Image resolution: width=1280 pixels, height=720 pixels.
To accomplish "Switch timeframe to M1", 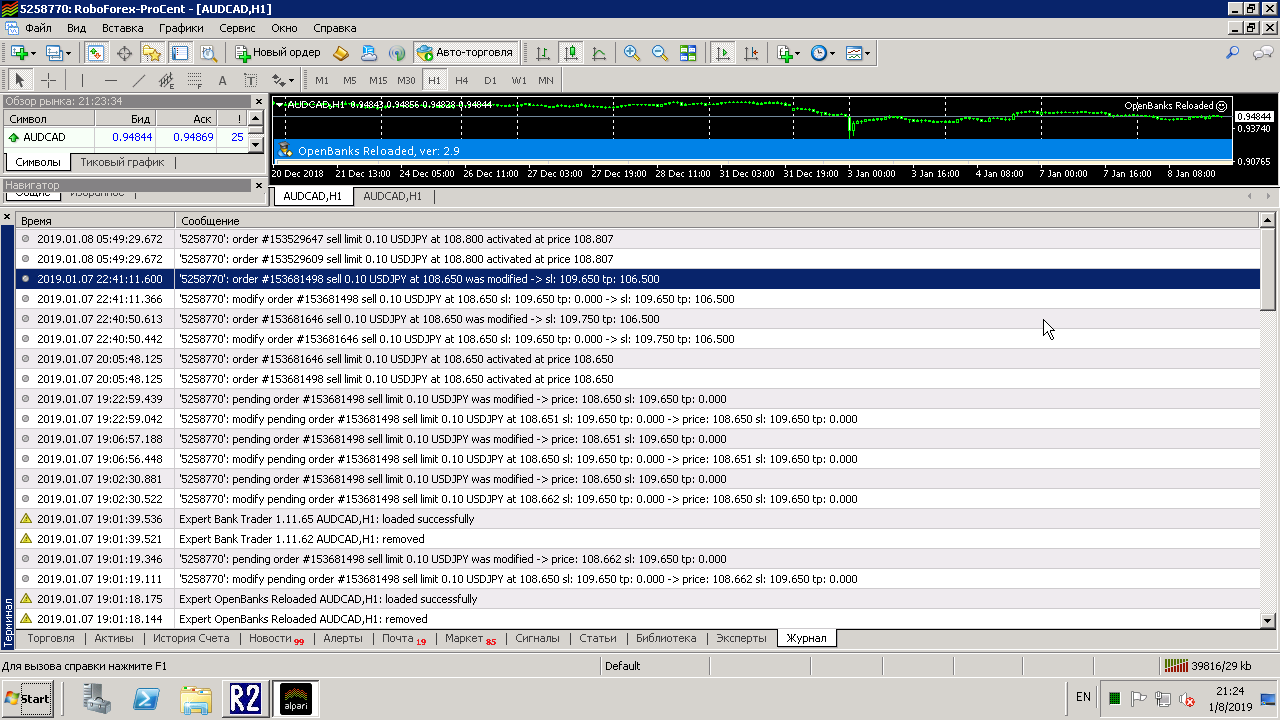I will pos(322,80).
